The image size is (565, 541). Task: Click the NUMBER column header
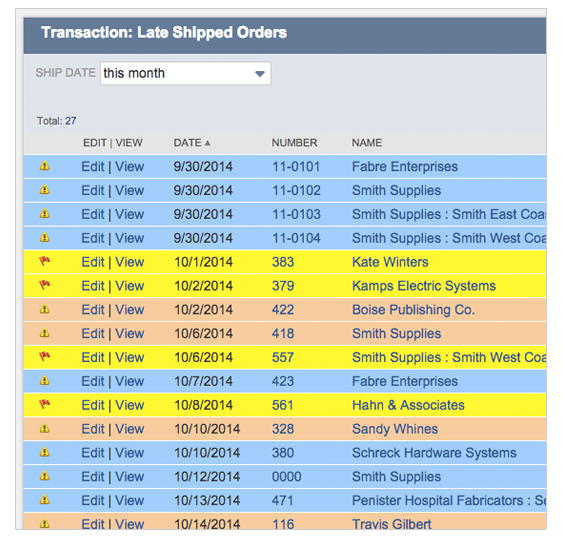tap(294, 143)
